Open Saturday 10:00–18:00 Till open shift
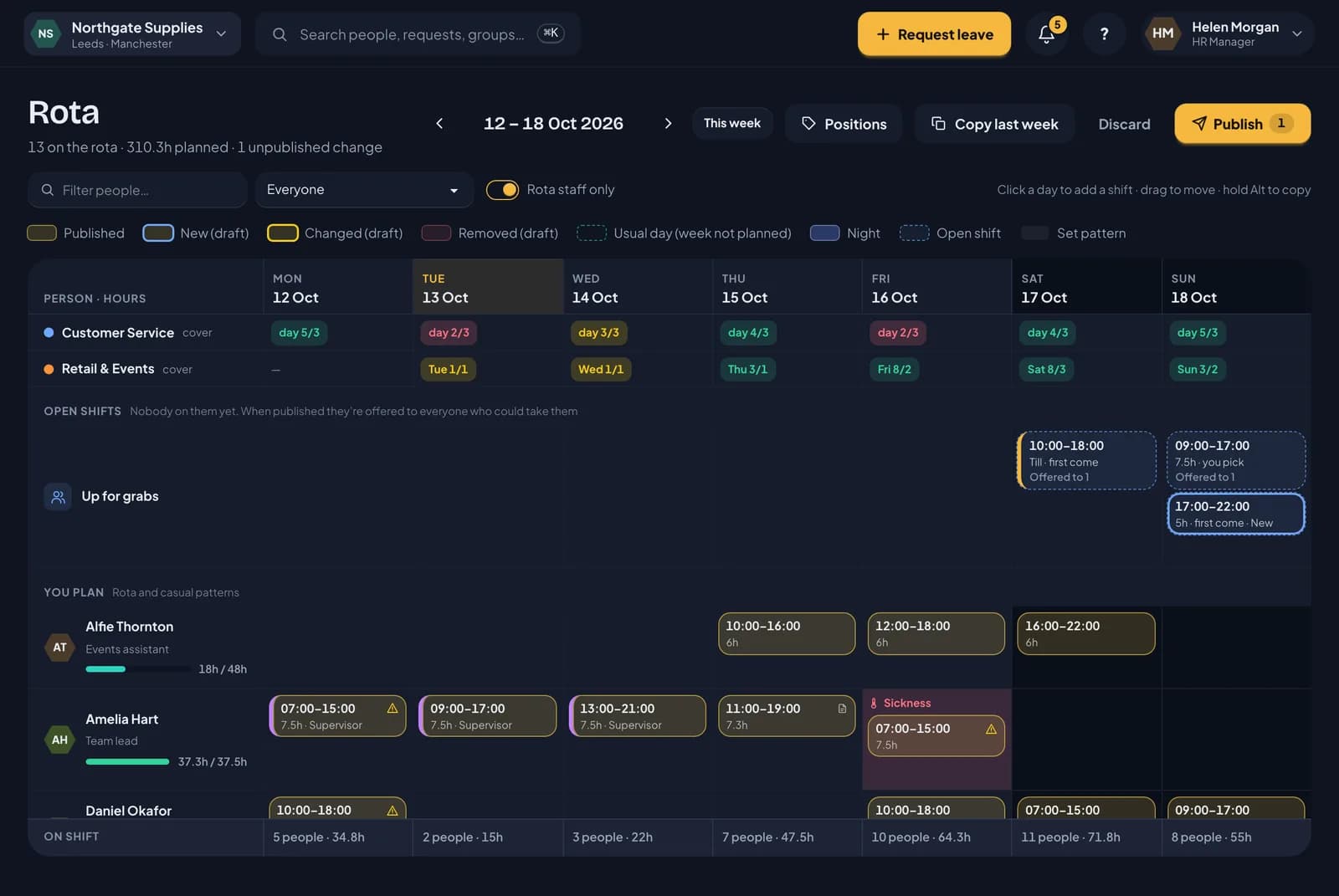The height and width of the screenshot is (896, 1339). (1086, 460)
